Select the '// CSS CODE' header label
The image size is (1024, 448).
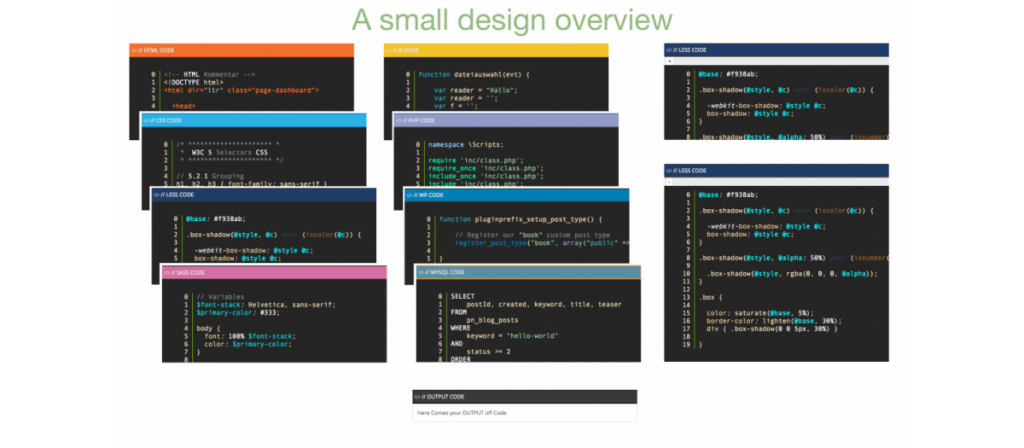[166, 120]
